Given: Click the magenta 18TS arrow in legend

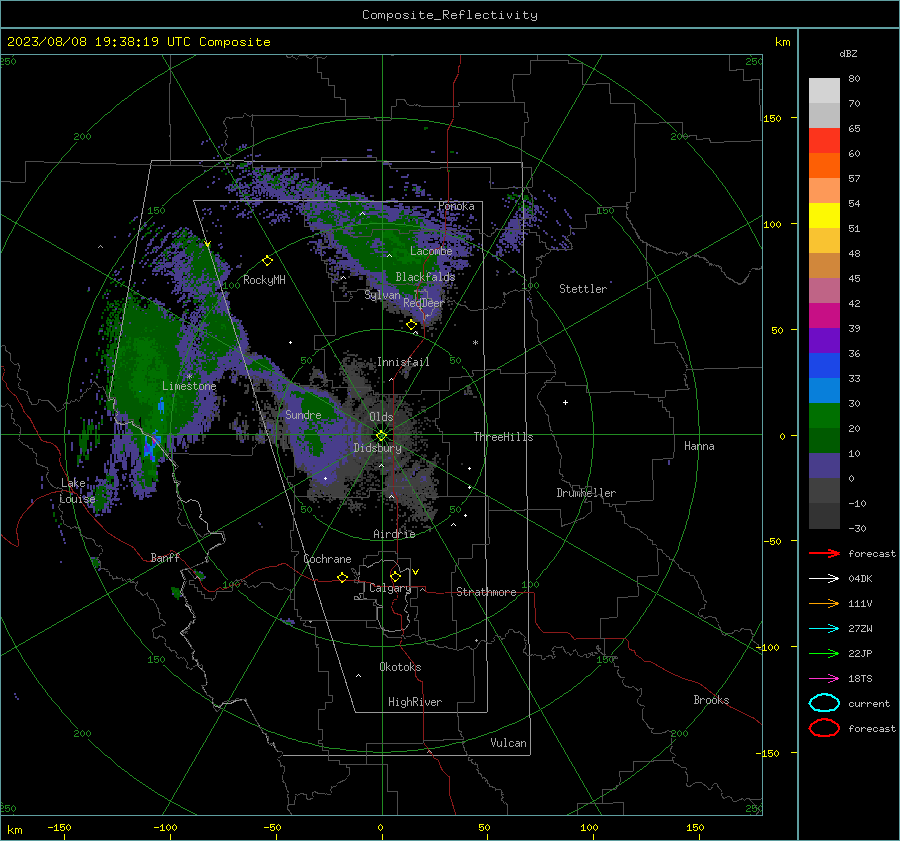Looking at the screenshot, I should (824, 679).
